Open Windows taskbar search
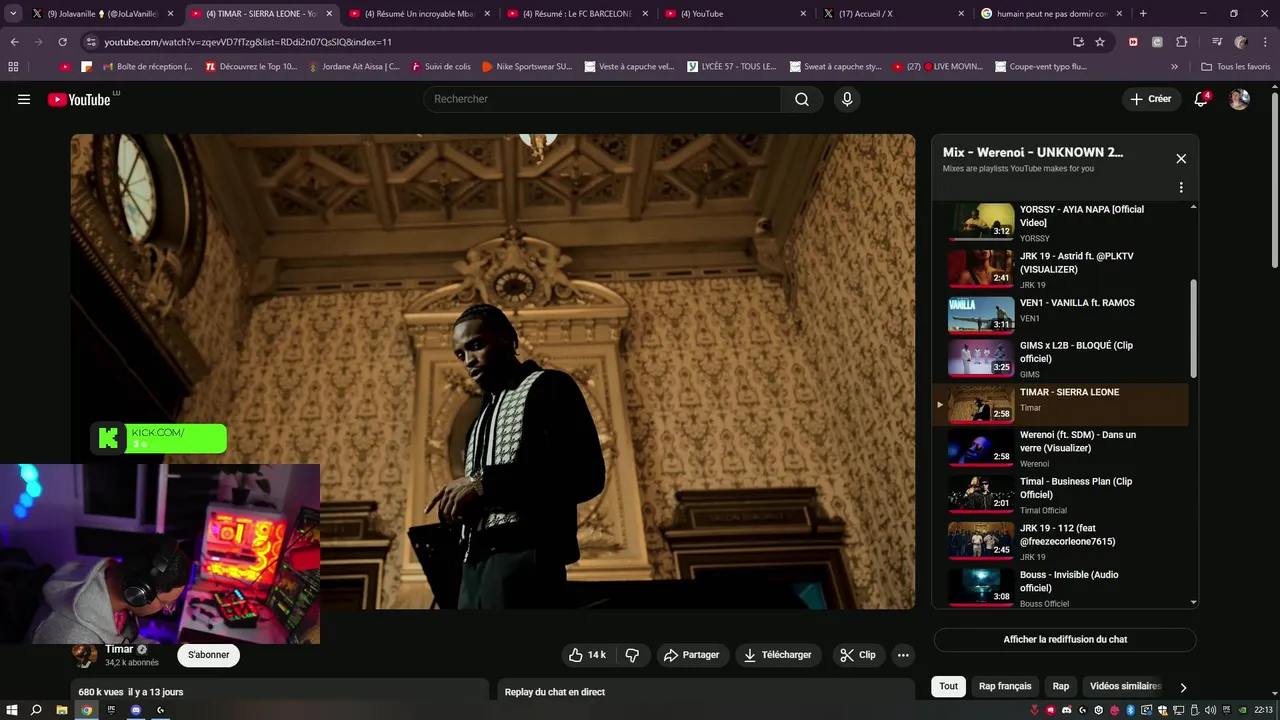 coord(36,710)
